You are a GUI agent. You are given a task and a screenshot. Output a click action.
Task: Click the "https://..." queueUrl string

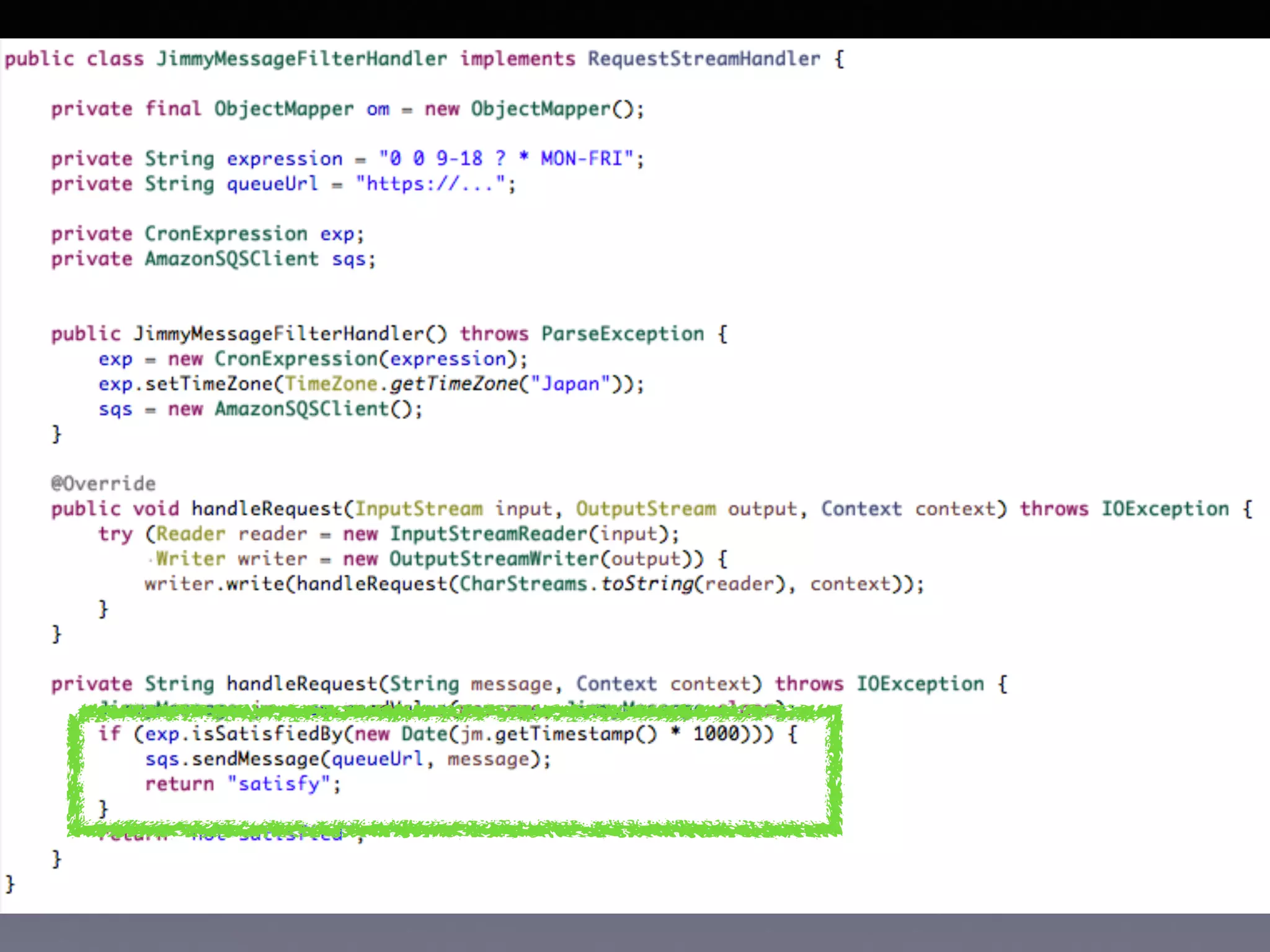[431, 184]
